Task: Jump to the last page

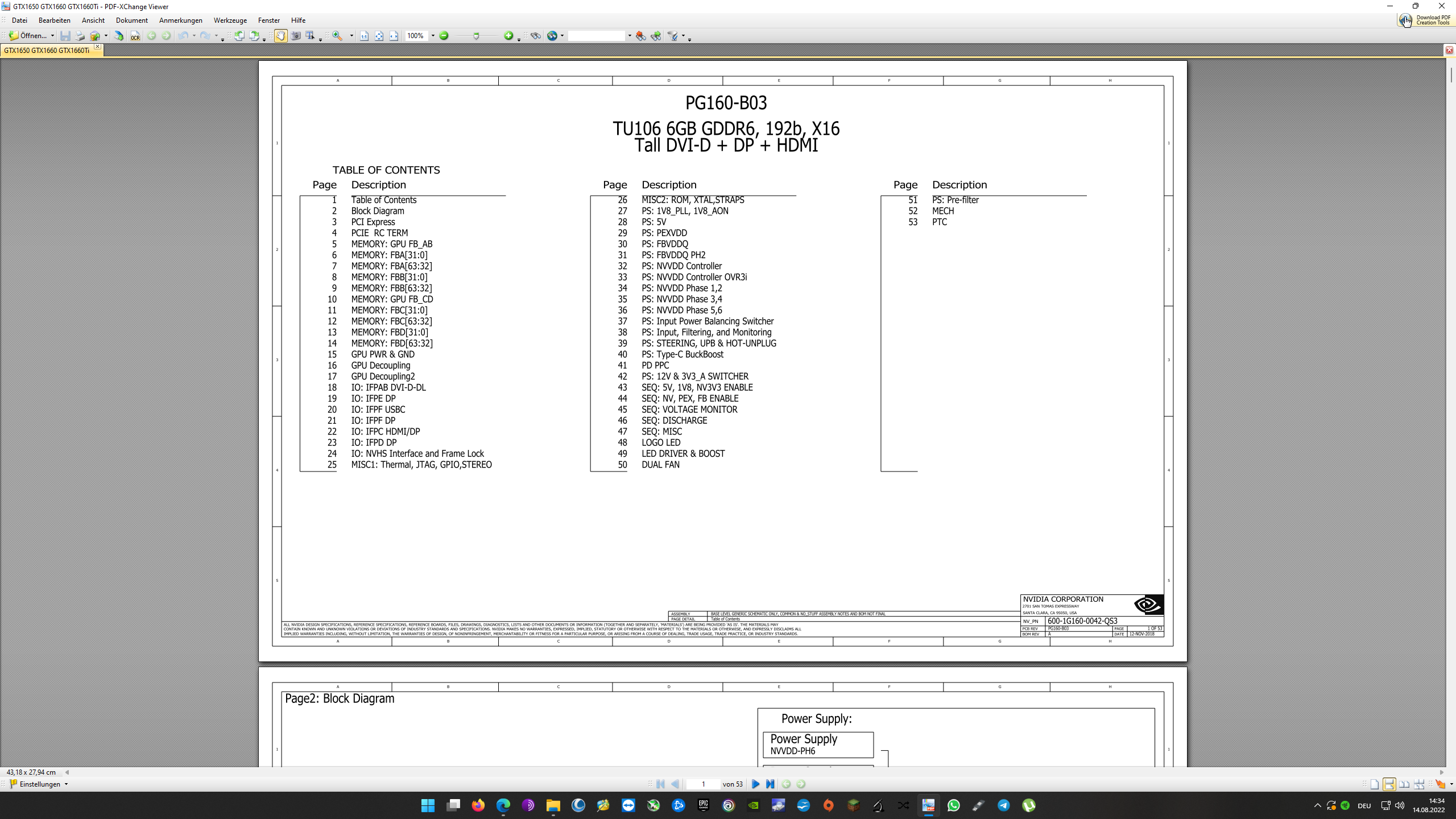Action: (770, 784)
